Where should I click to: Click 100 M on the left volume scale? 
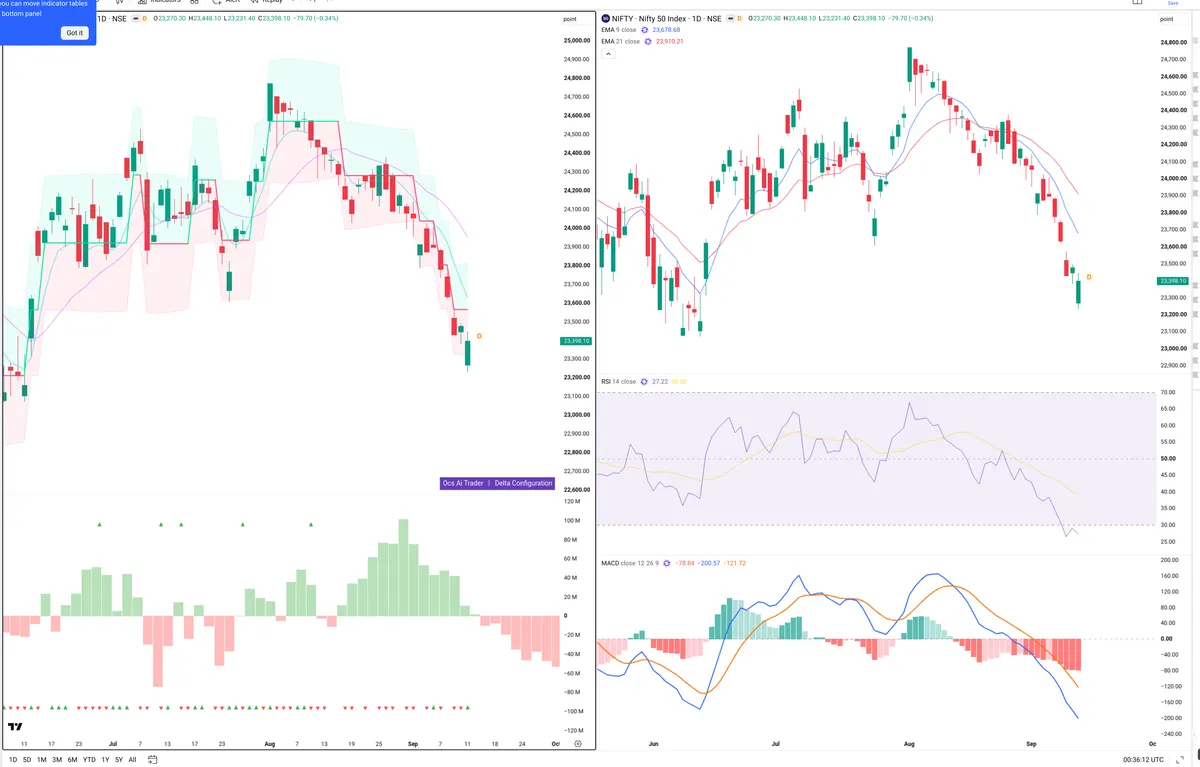click(572, 521)
